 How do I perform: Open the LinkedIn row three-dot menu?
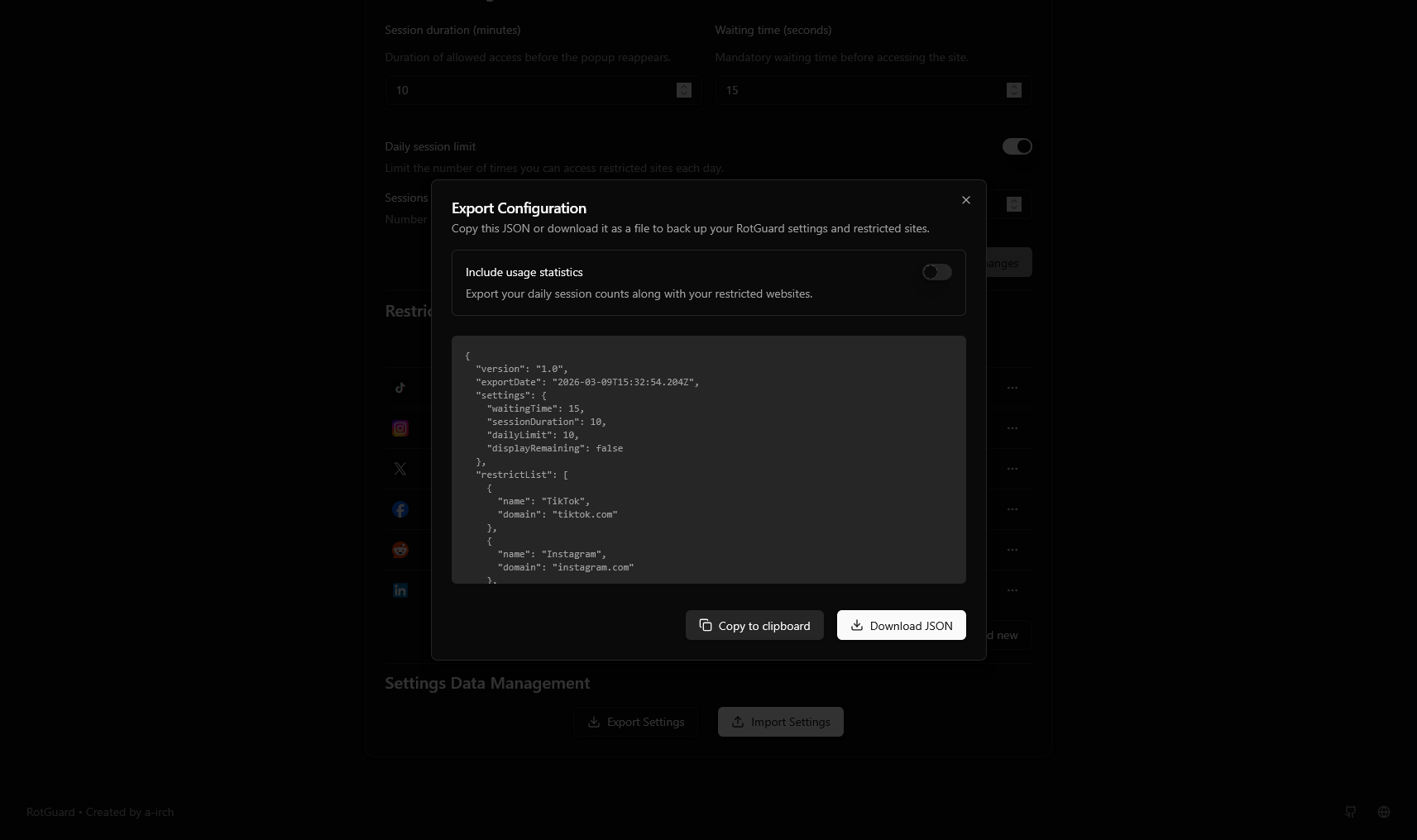1012,590
